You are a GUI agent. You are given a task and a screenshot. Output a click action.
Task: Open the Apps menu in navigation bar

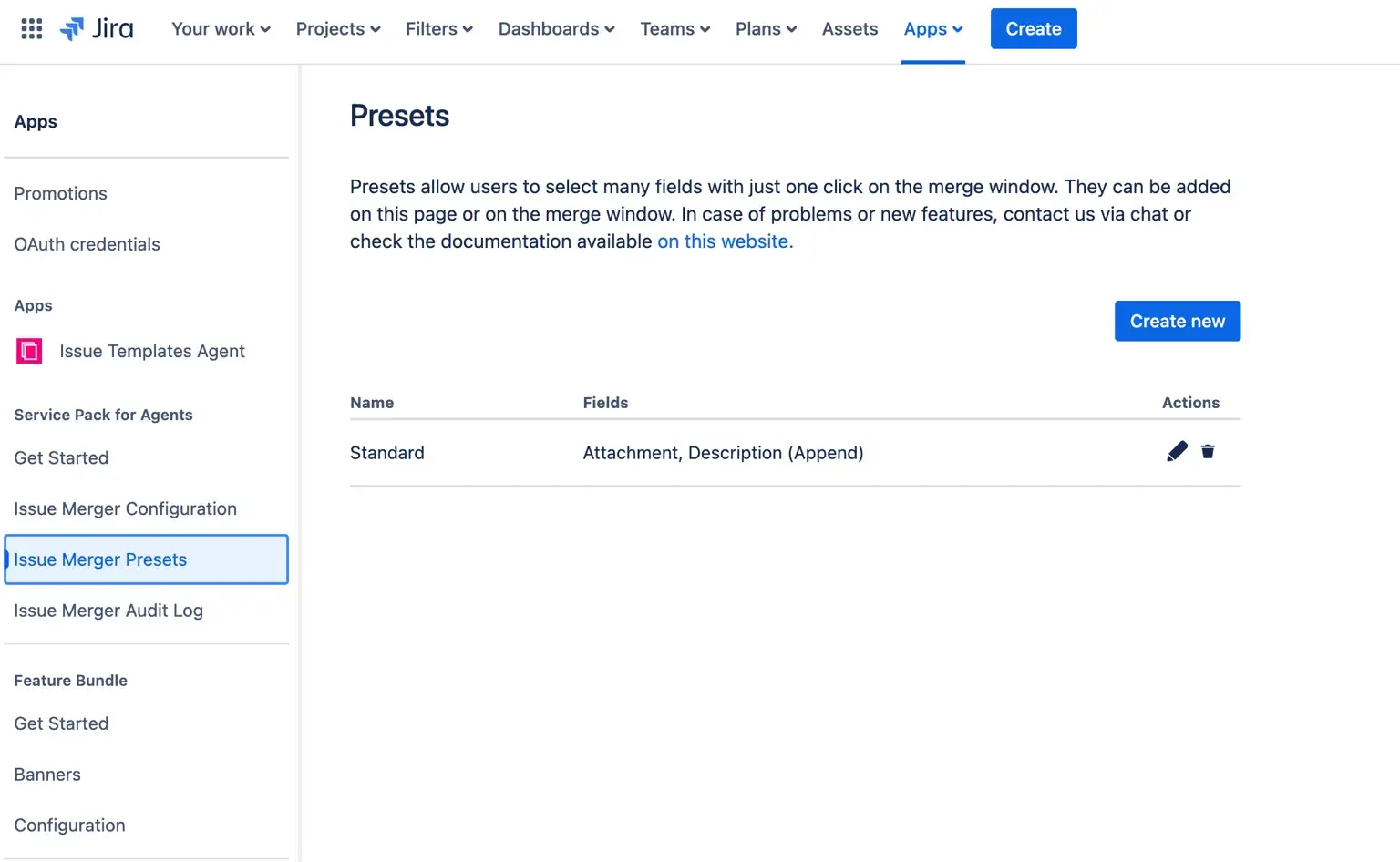(932, 29)
